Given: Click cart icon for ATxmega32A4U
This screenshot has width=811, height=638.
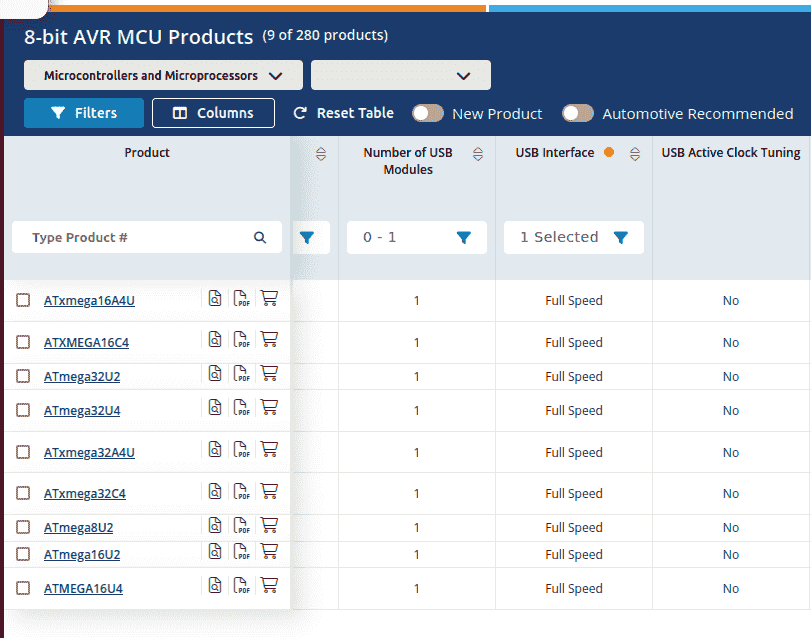Looking at the screenshot, I should tap(269, 449).
